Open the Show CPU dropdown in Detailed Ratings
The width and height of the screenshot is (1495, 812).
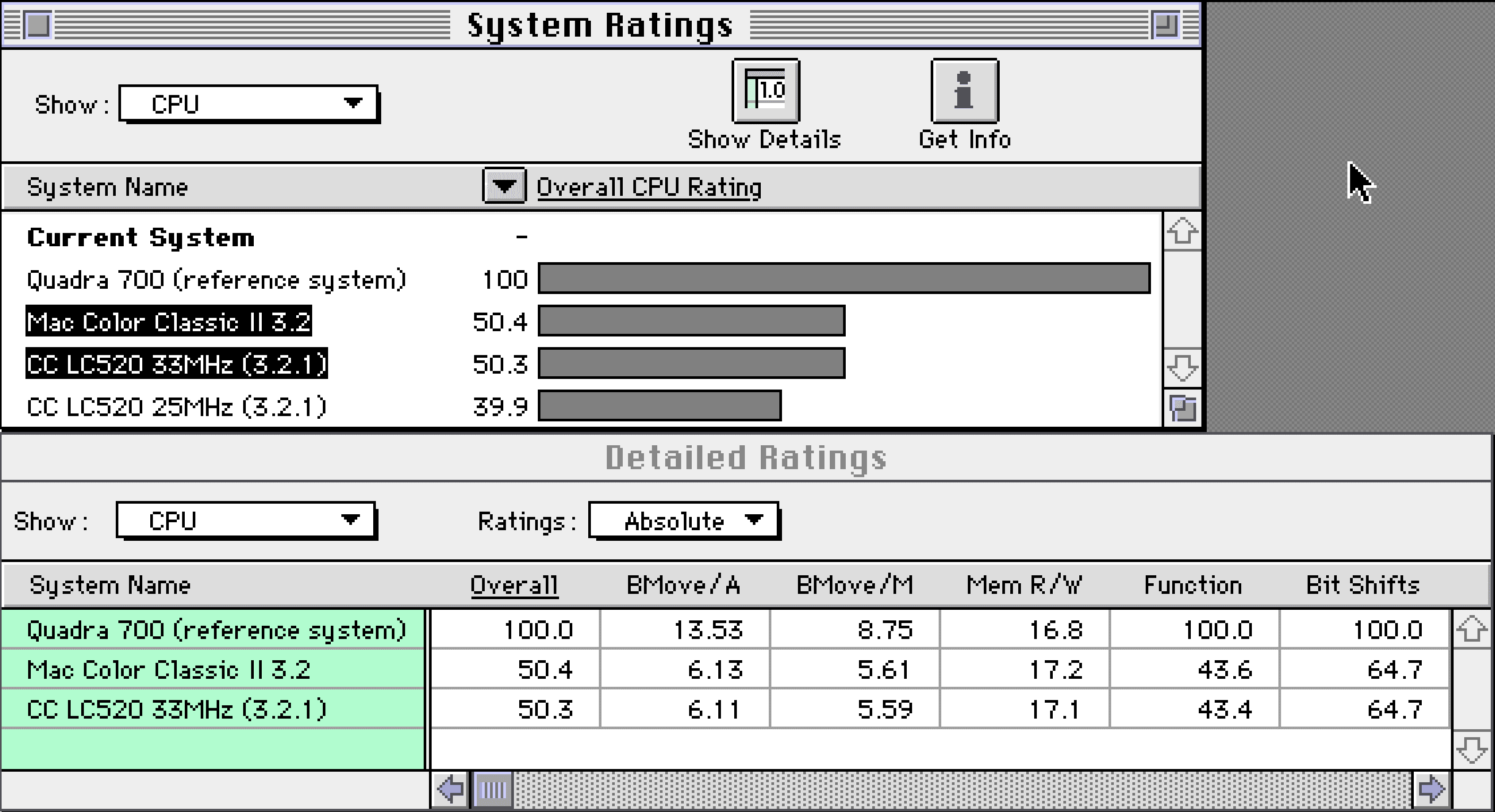coord(246,521)
